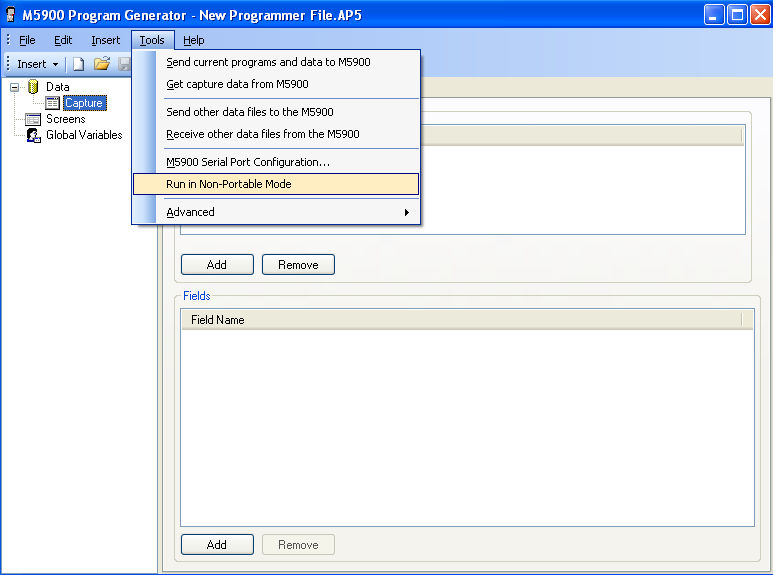Click the M5900 application icon in title bar
The width and height of the screenshot is (773, 575).
pos(11,15)
